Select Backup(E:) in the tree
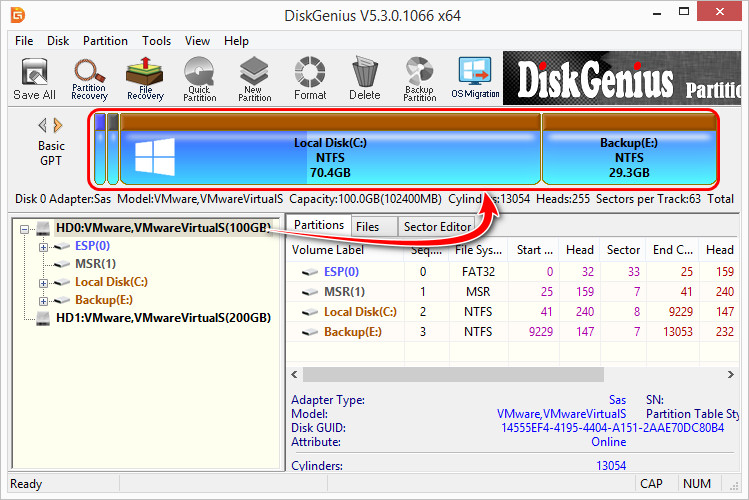Viewport: 749px width, 500px height. point(104,300)
